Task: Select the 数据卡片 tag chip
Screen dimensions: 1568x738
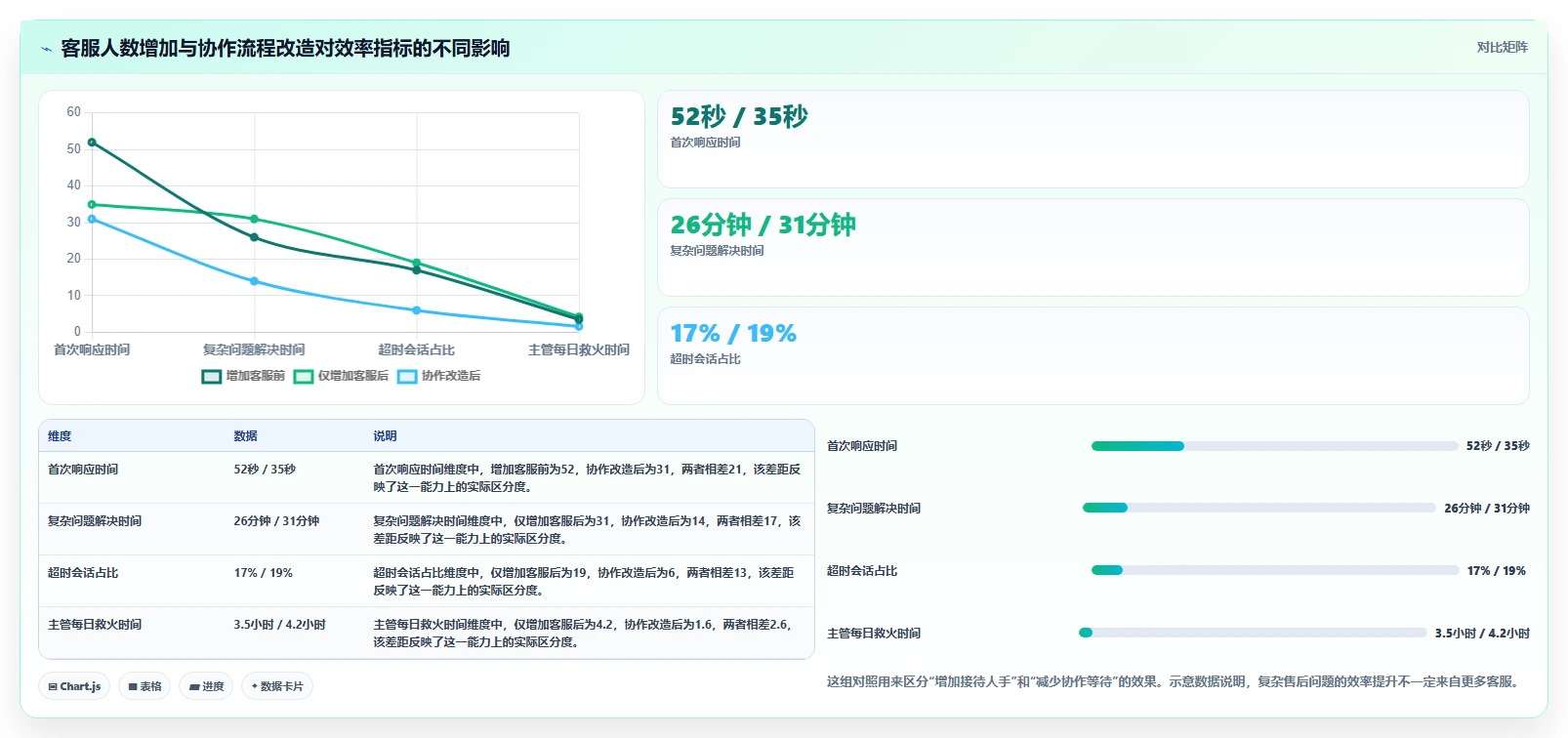Action: tap(277, 686)
